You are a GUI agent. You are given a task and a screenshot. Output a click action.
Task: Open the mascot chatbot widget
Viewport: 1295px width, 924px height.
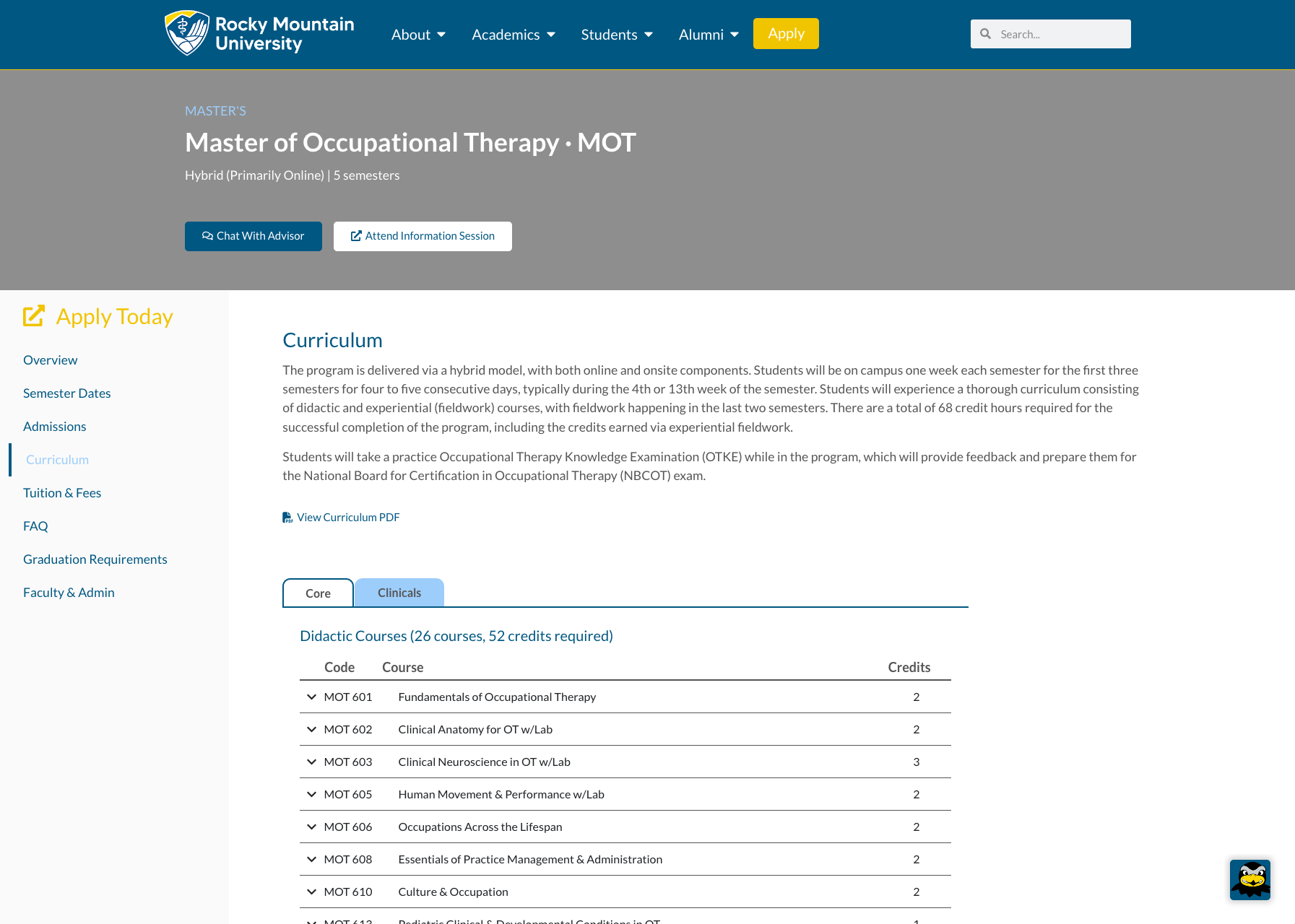point(1249,879)
